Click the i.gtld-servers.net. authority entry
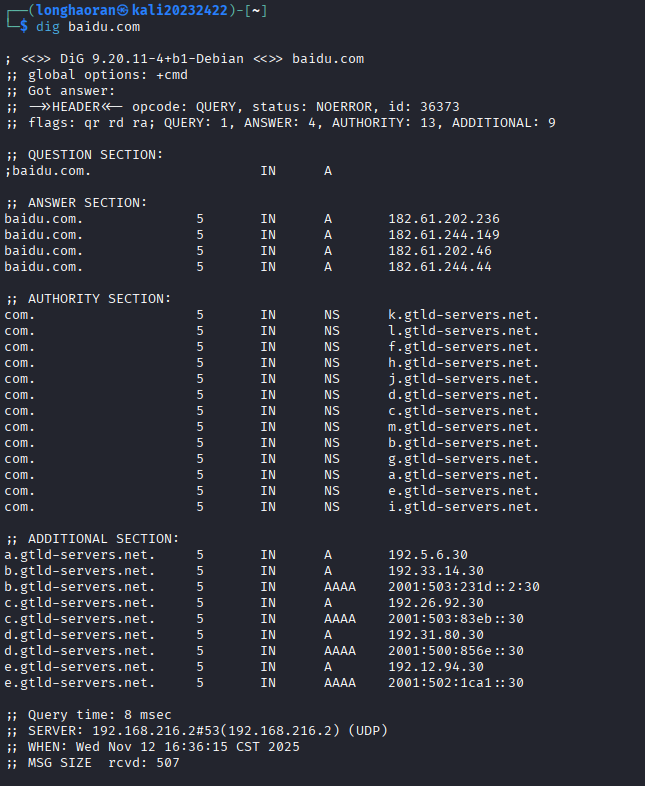This screenshot has height=786, width=645. coord(464,507)
